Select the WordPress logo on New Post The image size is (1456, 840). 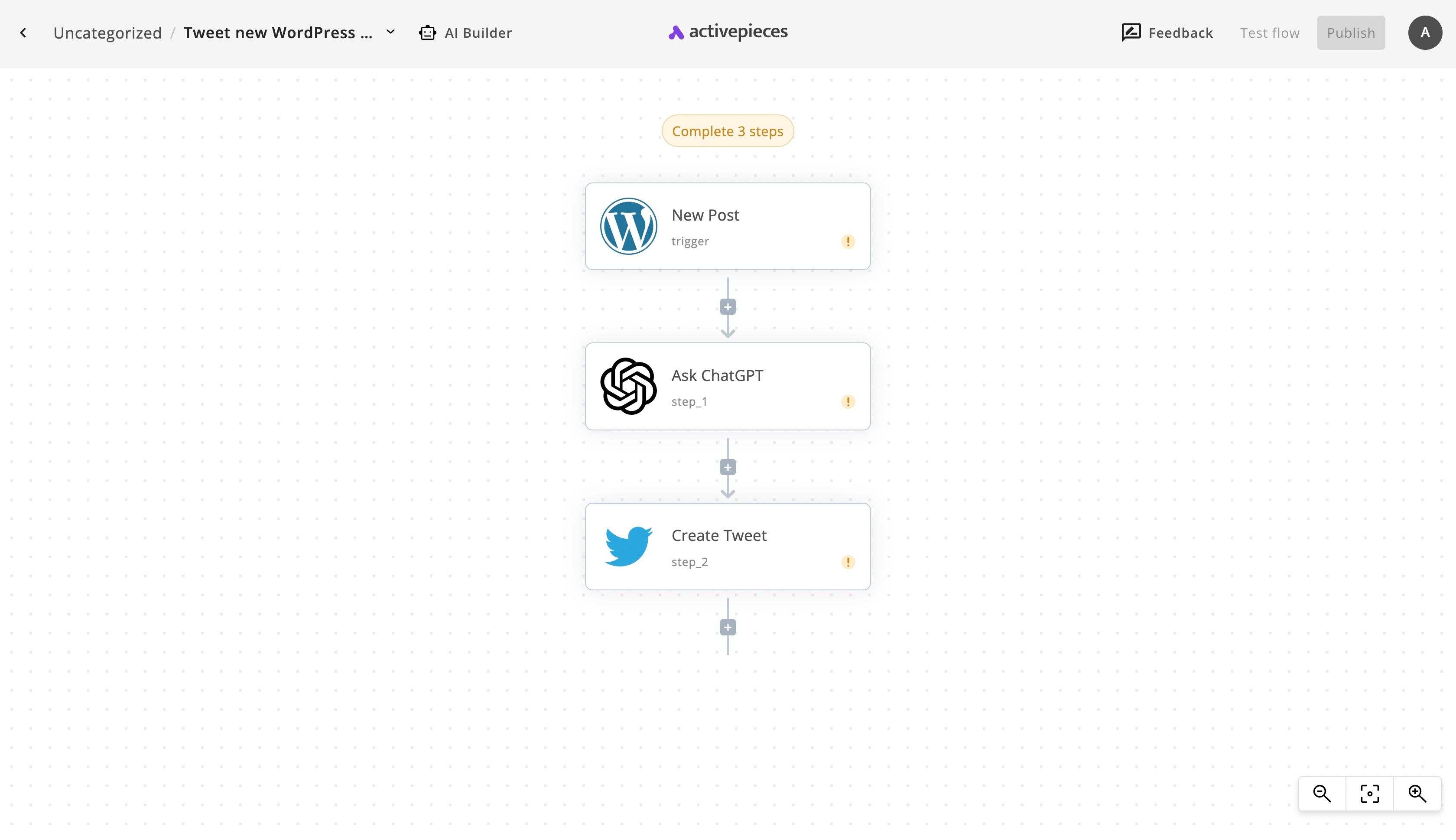pyautogui.click(x=628, y=226)
